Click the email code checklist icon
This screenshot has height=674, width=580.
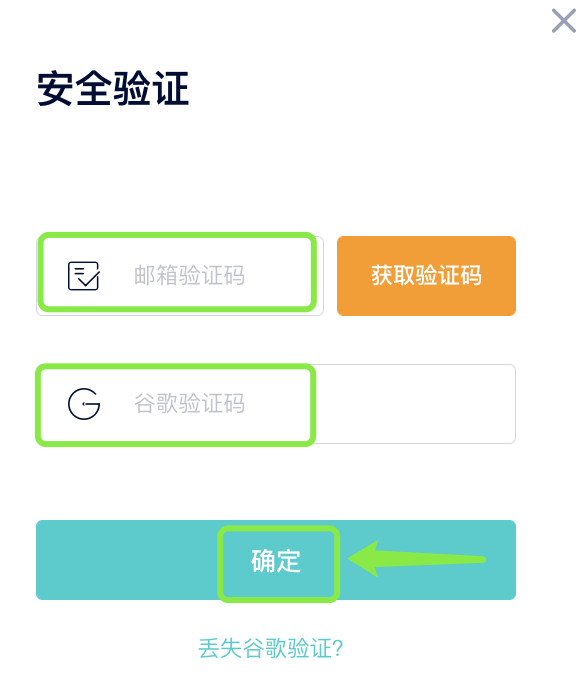pos(84,276)
